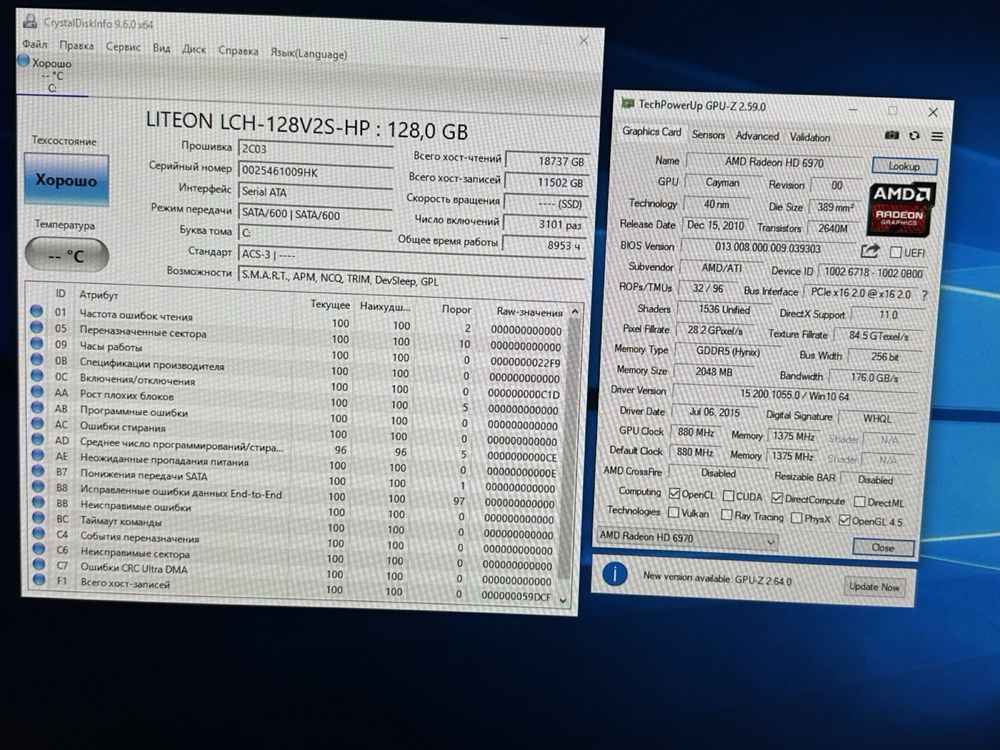
Task: Toggle the DirectCompute checkbox
Action: [777, 497]
